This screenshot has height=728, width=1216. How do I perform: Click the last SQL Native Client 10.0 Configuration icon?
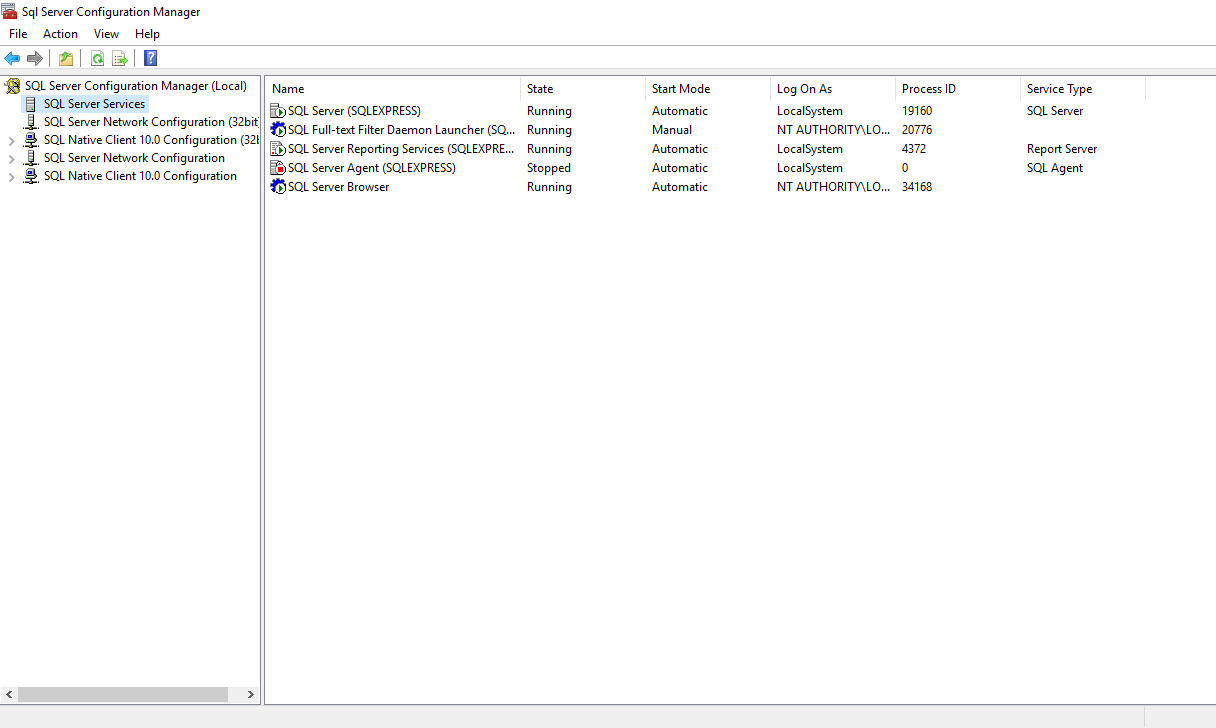click(31, 176)
